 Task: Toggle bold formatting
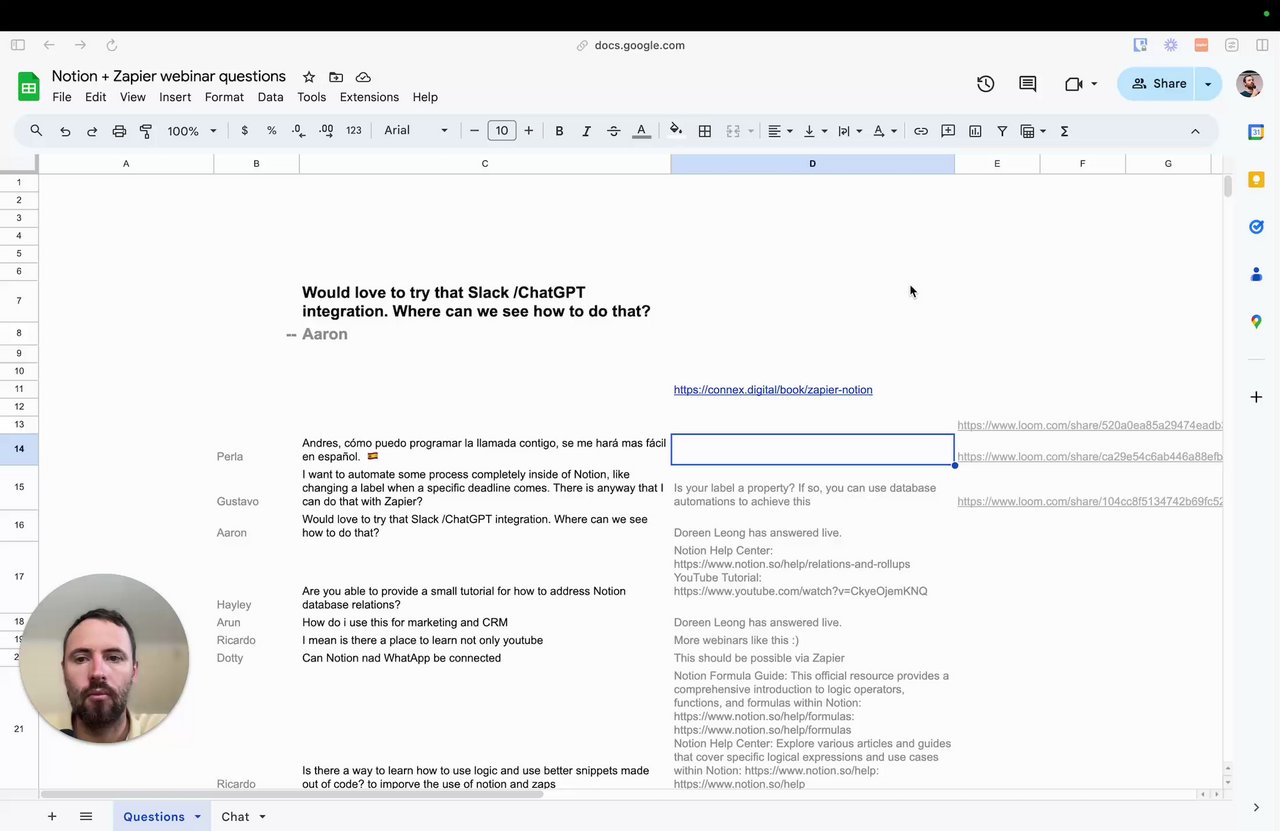coord(559,131)
